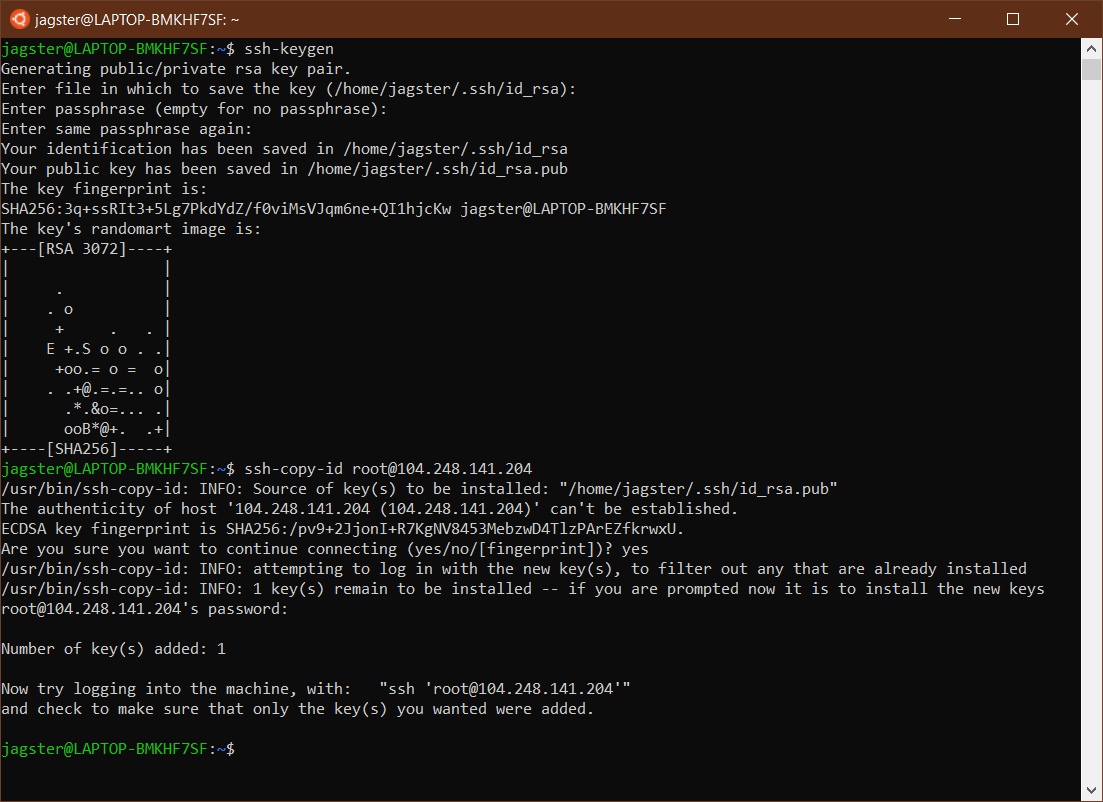Click the Ubuntu icon in the title bar

click(20, 19)
